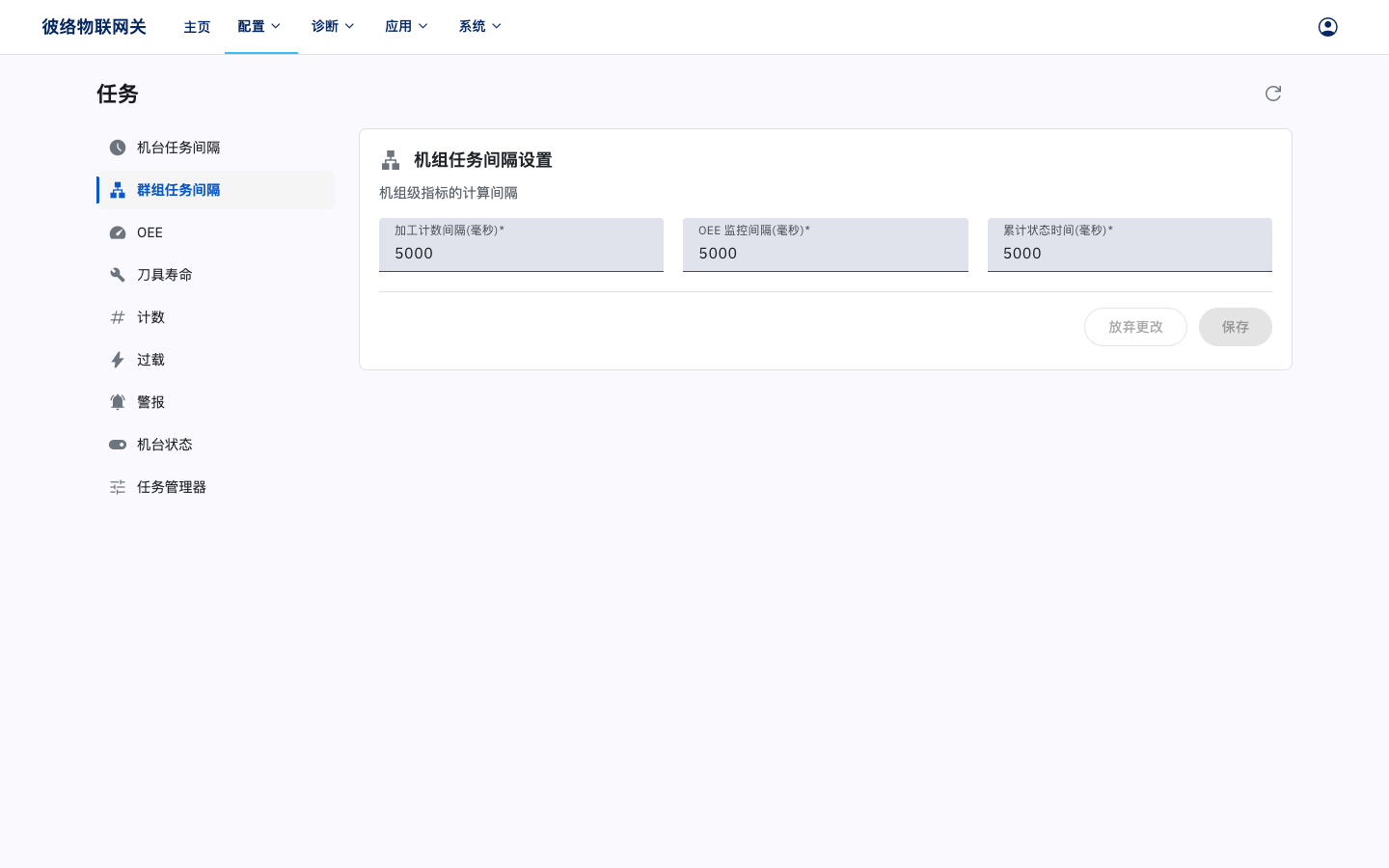Switch to the OEE sidebar section
Viewport: 1389px width, 868px height.
(x=216, y=232)
